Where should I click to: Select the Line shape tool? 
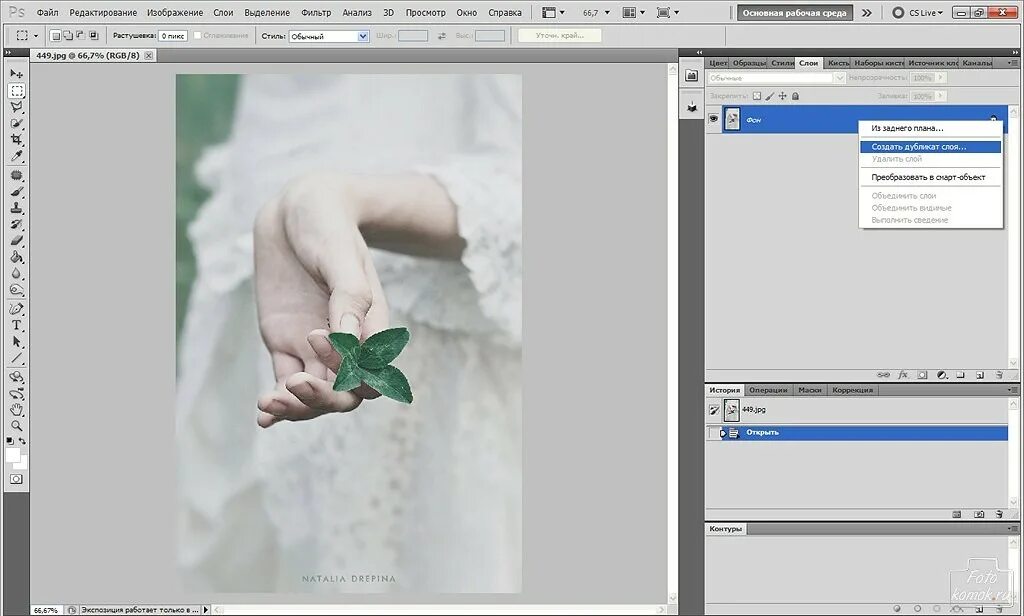16,358
